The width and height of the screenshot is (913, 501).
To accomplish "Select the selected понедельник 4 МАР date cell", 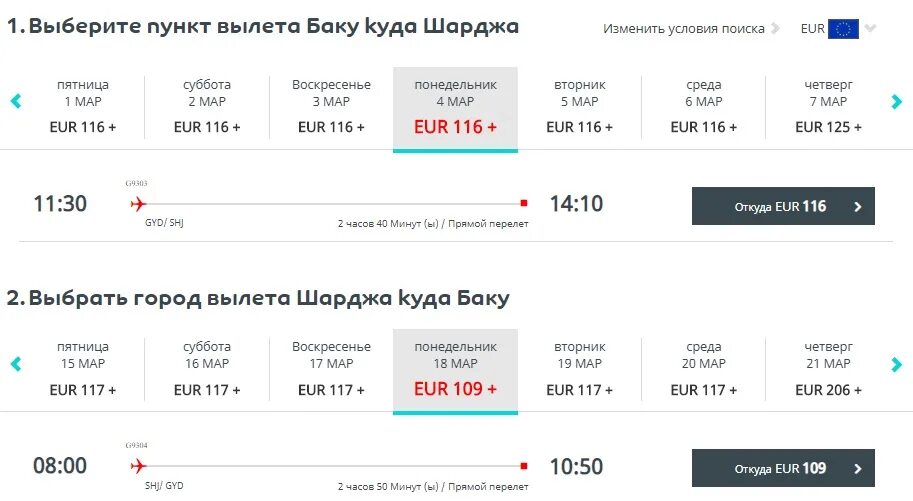I will point(455,109).
